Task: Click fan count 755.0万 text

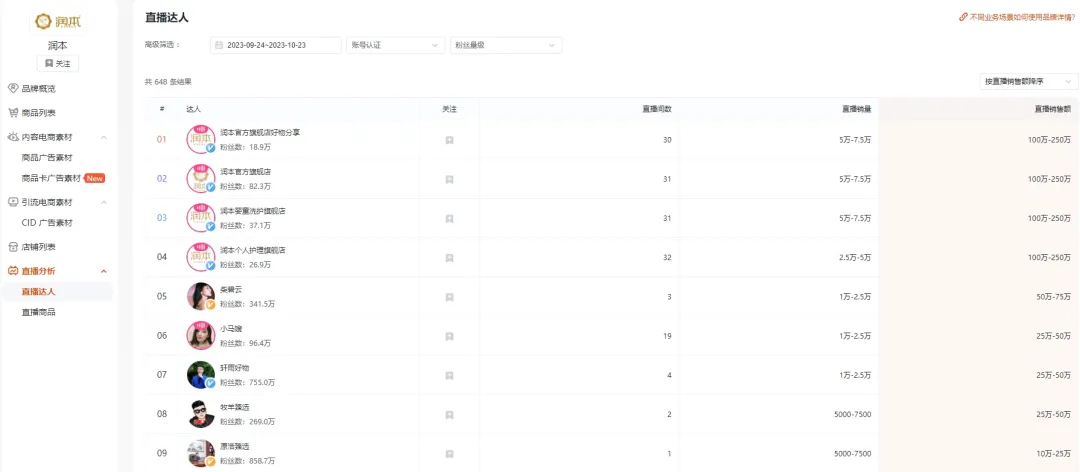Action: (262, 382)
